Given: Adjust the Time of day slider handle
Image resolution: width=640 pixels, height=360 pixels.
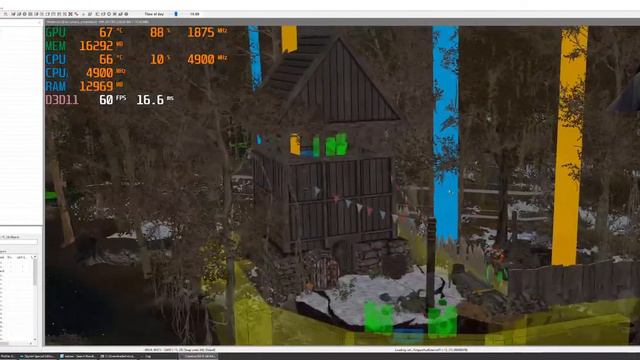Looking at the screenshot, I should [x=176, y=14].
